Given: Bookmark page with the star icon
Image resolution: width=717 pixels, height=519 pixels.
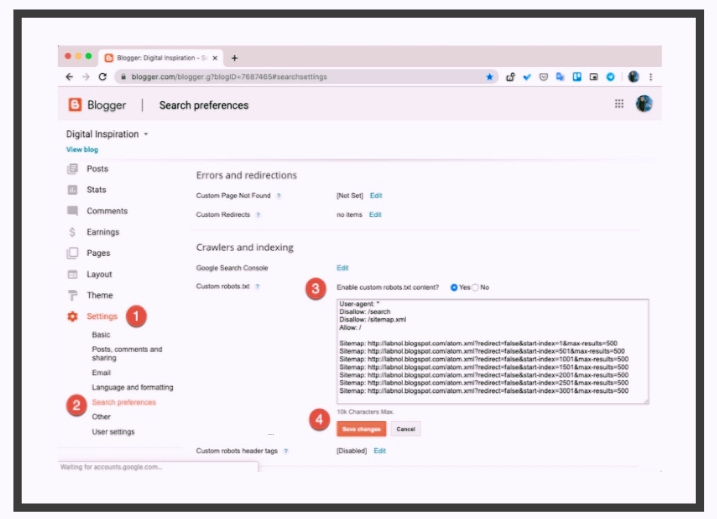Looking at the screenshot, I should (x=490, y=77).
